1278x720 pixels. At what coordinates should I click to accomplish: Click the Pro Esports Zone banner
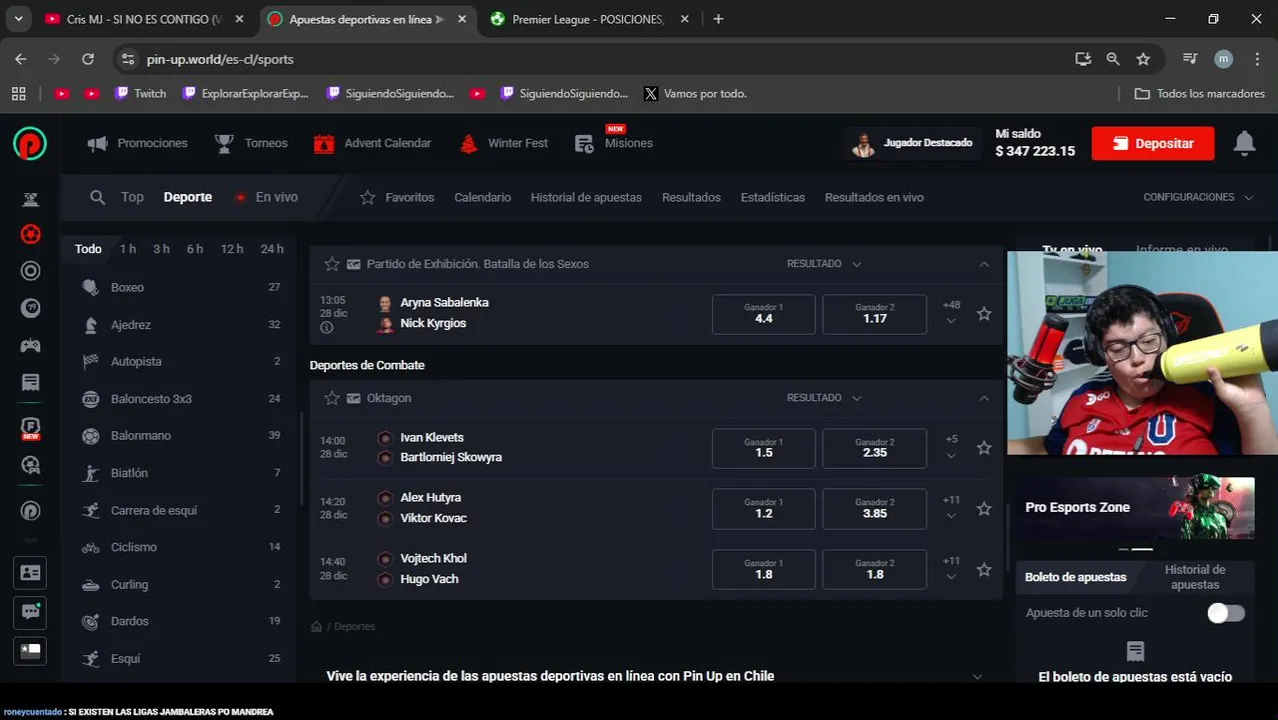(x=1135, y=507)
